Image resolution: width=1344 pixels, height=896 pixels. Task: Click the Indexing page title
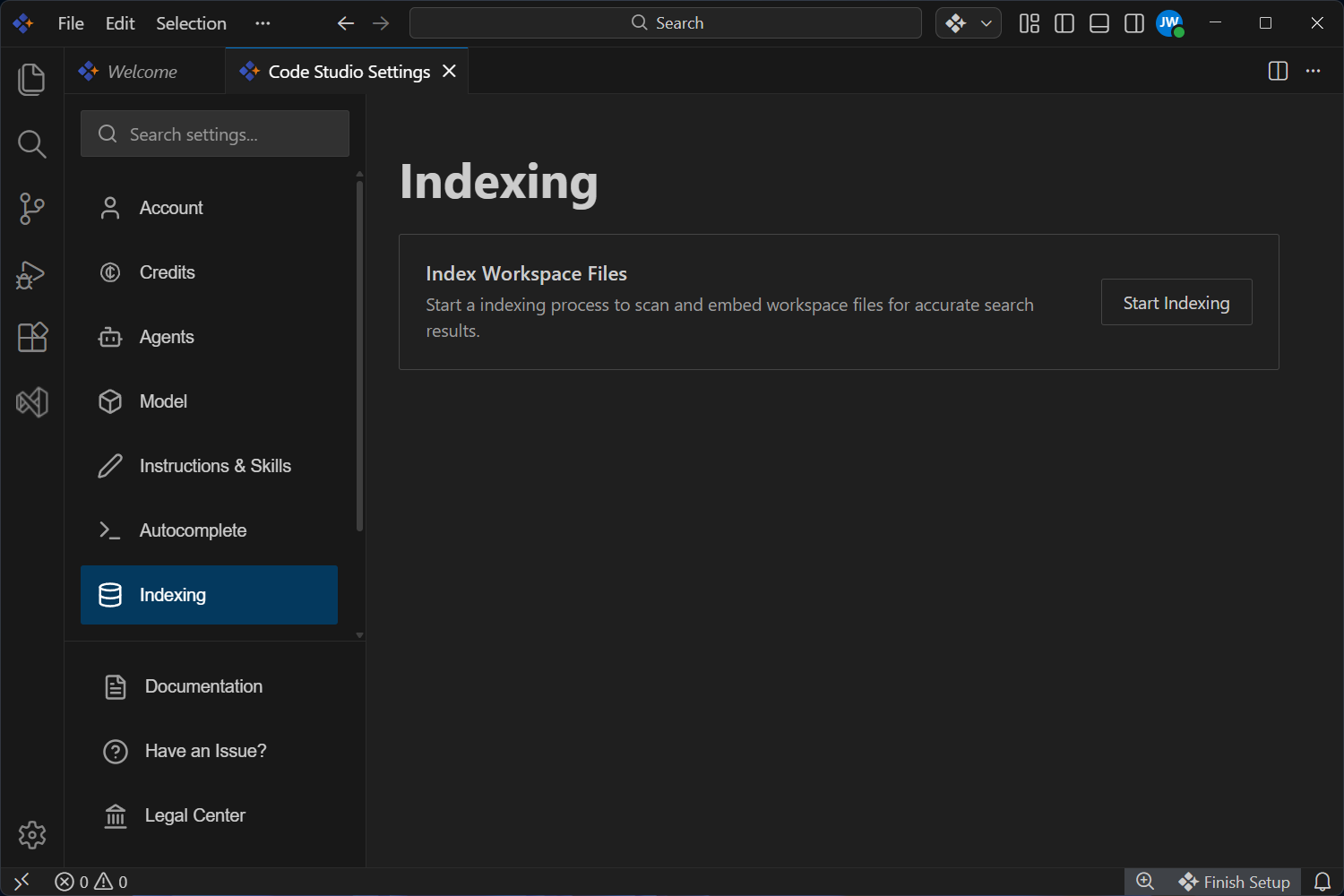click(x=498, y=182)
